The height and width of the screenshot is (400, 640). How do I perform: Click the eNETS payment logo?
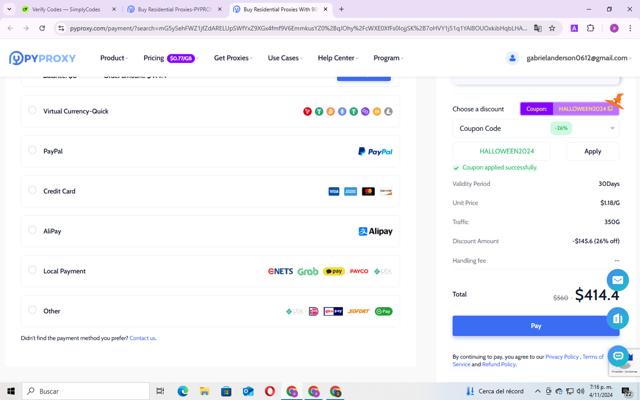[280, 271]
